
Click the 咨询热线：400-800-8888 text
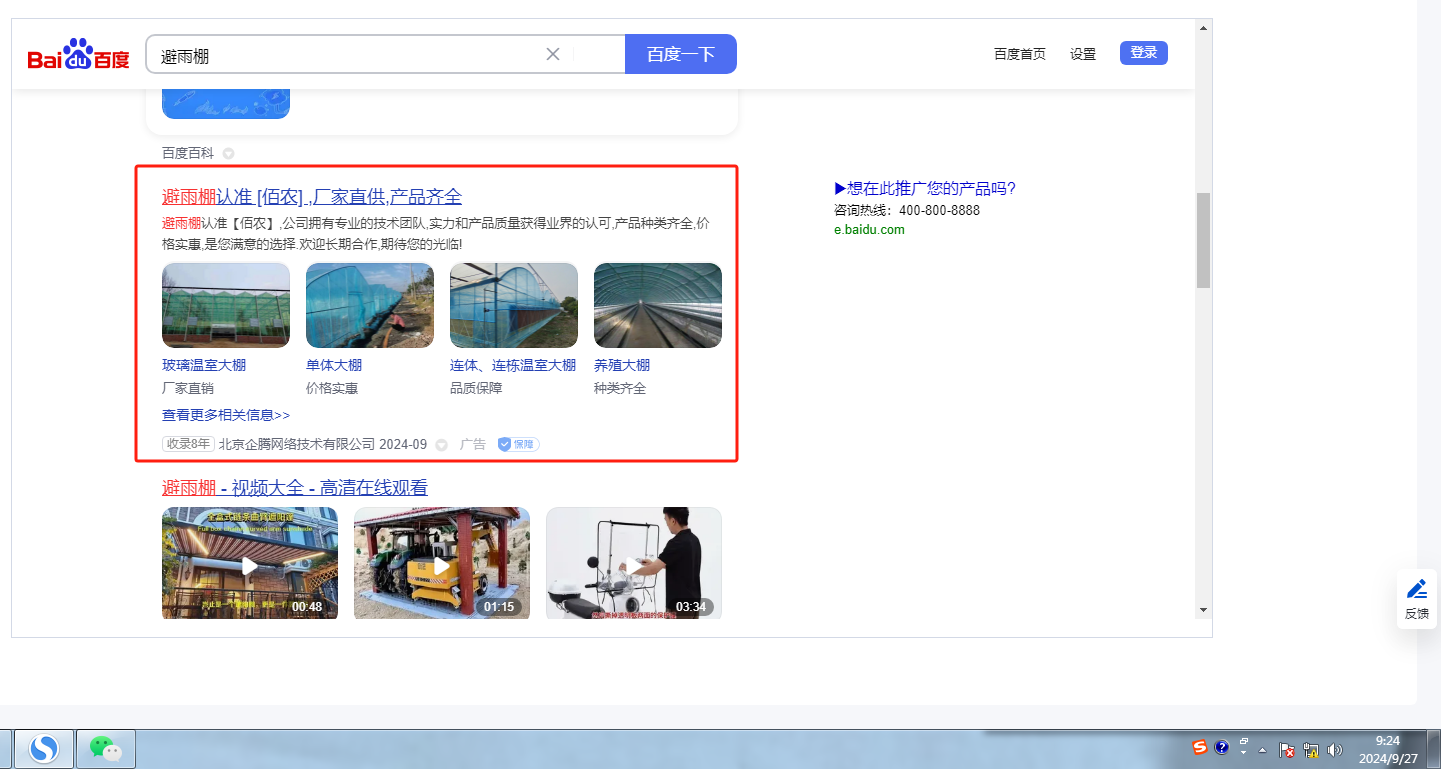point(907,210)
